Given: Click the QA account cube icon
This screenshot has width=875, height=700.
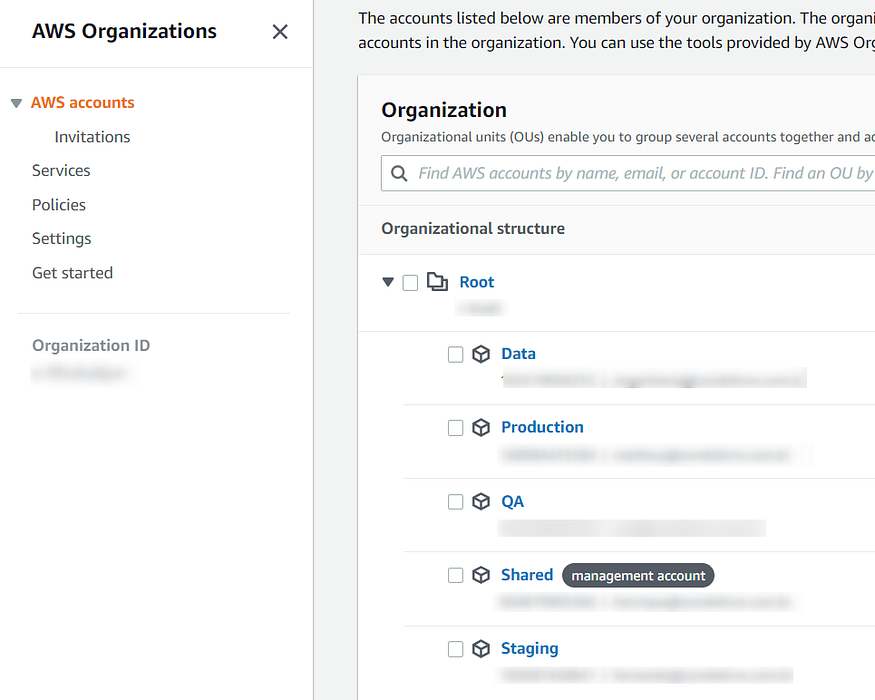Looking at the screenshot, I should coord(481,502).
